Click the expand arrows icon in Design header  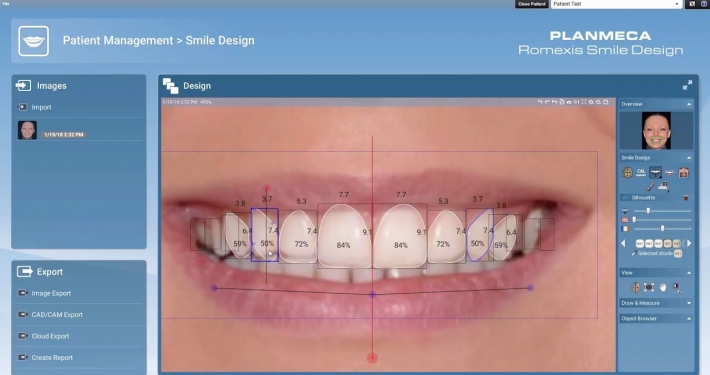[687, 85]
